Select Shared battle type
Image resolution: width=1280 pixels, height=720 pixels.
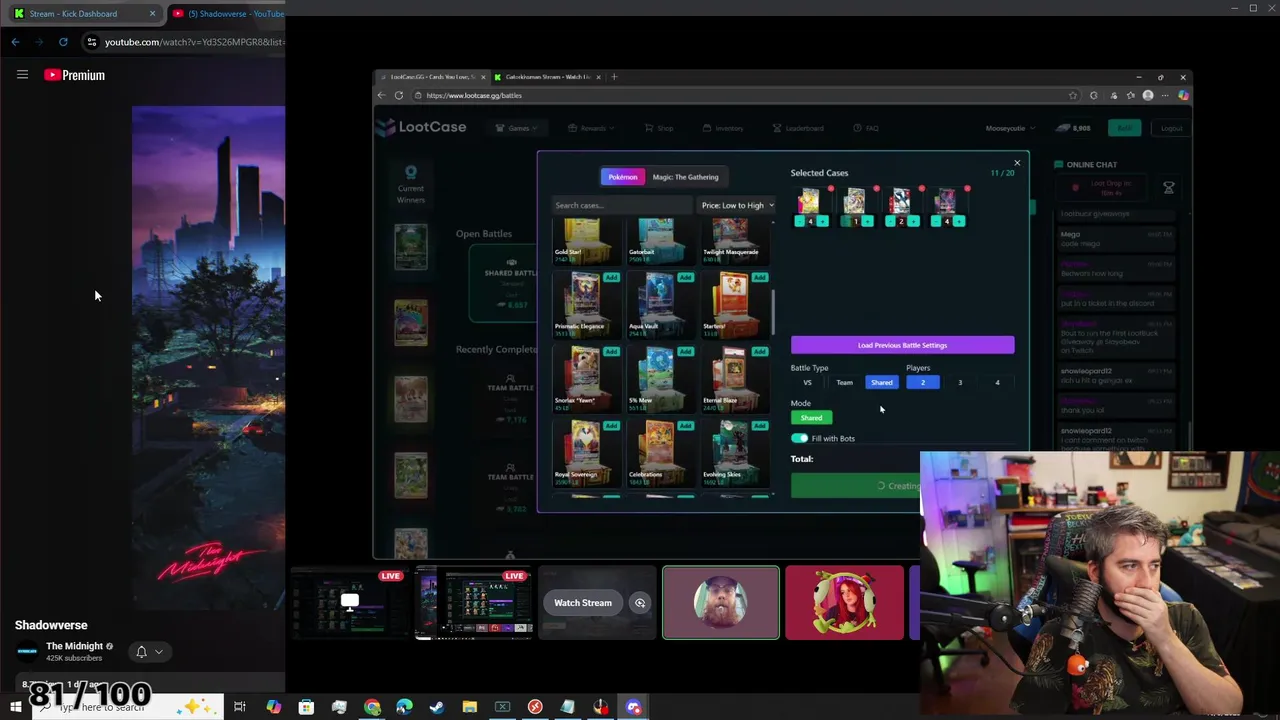(881, 382)
